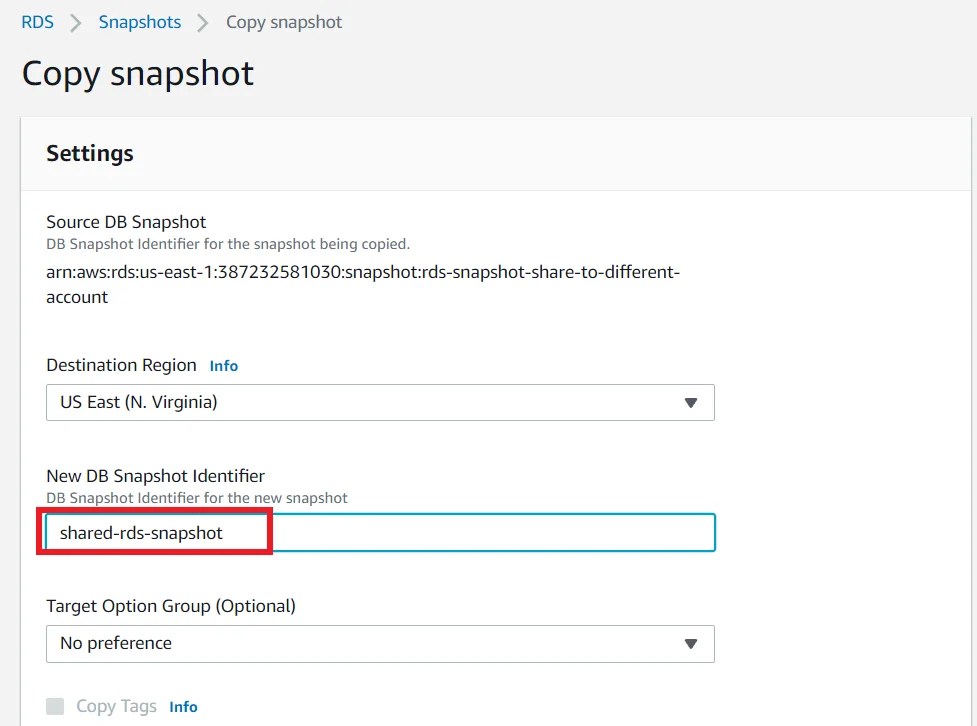977x726 pixels.
Task: Click the Target Option Group chevron icon
Action: coord(691,644)
